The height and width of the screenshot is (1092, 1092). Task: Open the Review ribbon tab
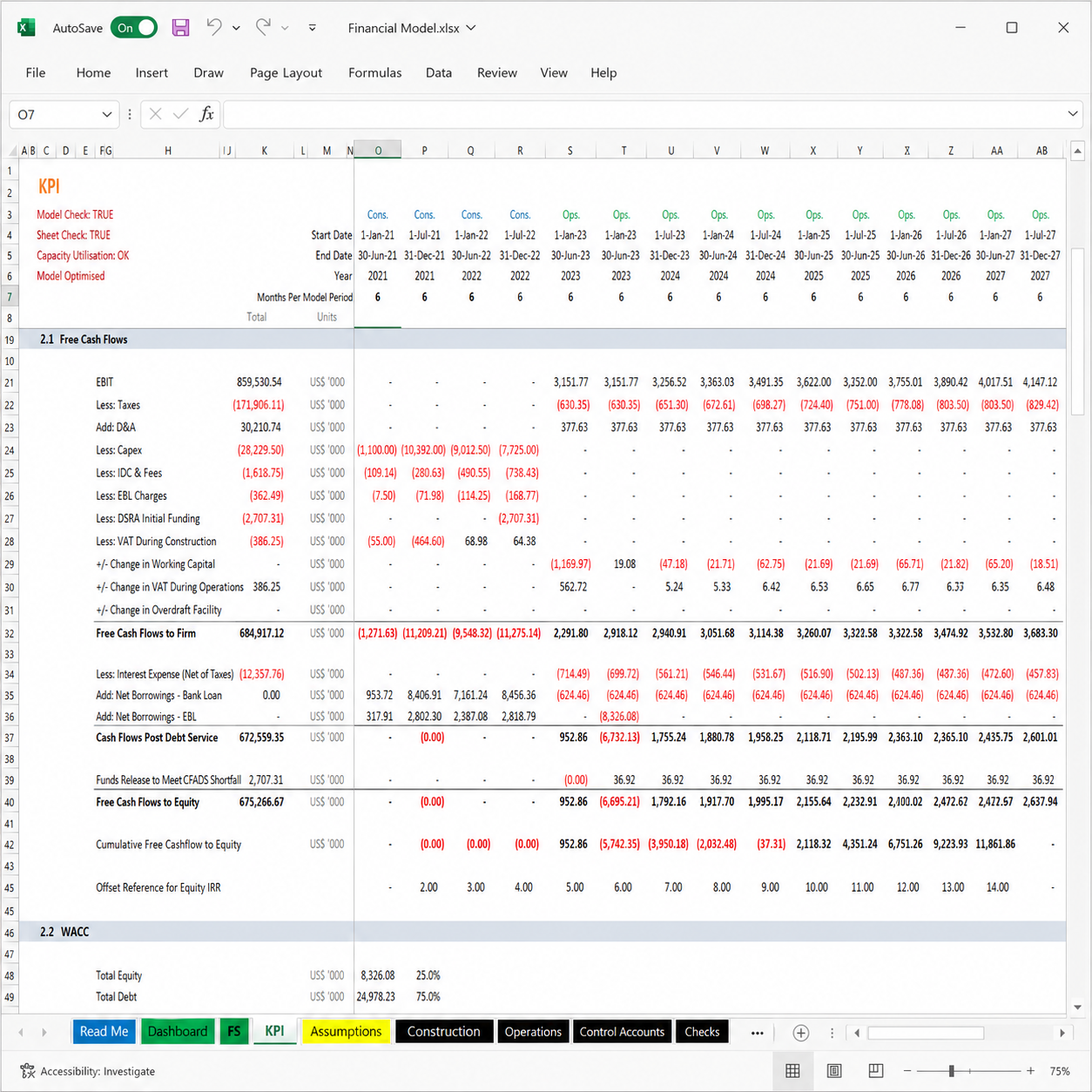point(497,72)
